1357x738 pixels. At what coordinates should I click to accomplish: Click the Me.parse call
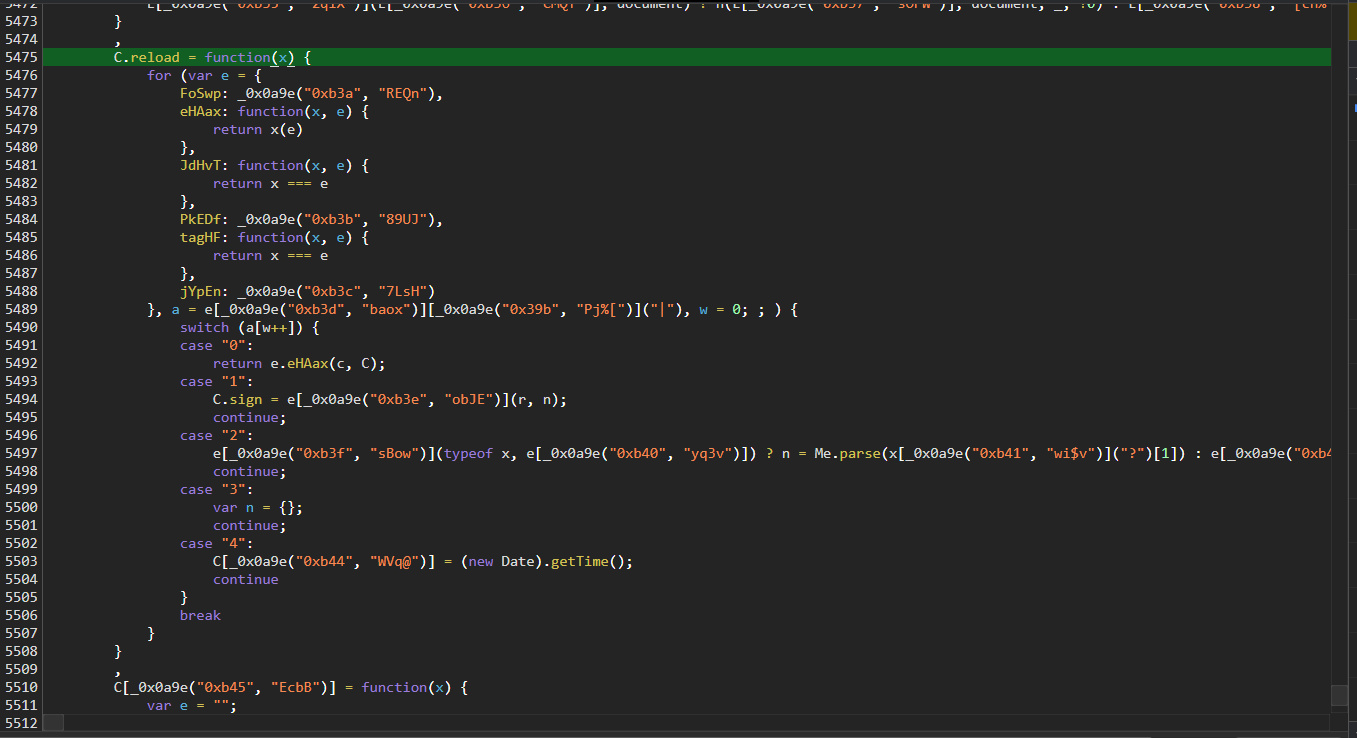[845, 453]
